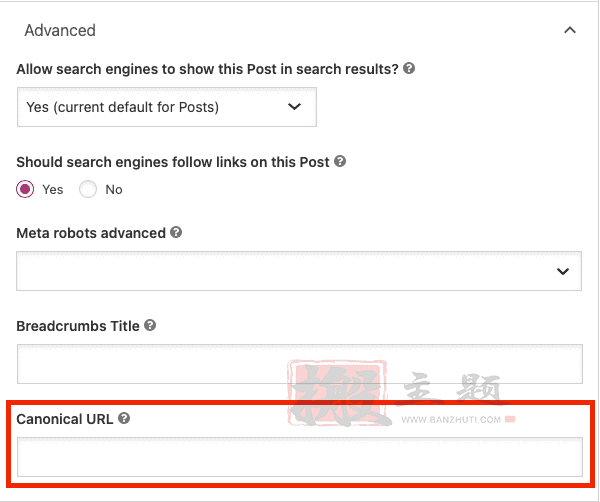
Task: Collapse the Advanced section with the chevron
Action: [570, 30]
